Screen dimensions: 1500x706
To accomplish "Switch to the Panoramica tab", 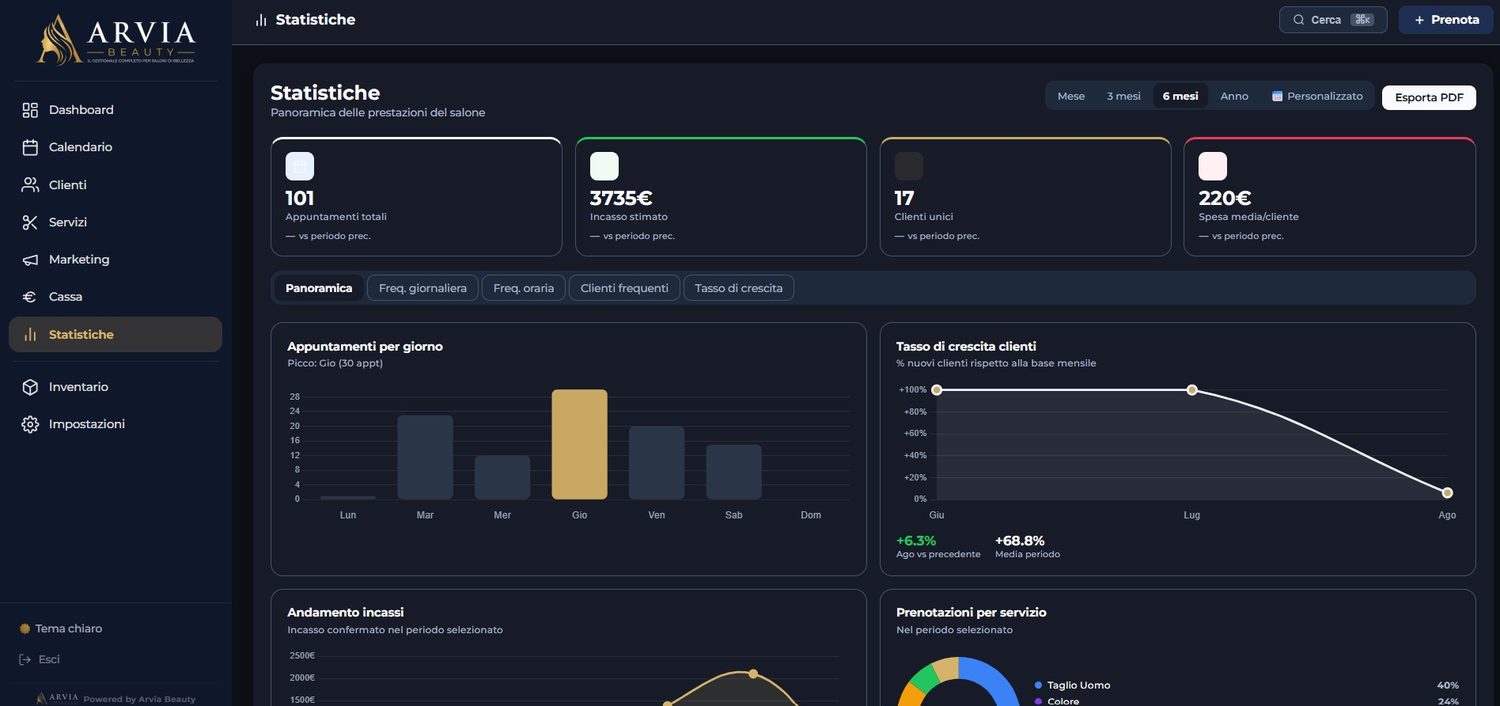I will click(x=319, y=288).
